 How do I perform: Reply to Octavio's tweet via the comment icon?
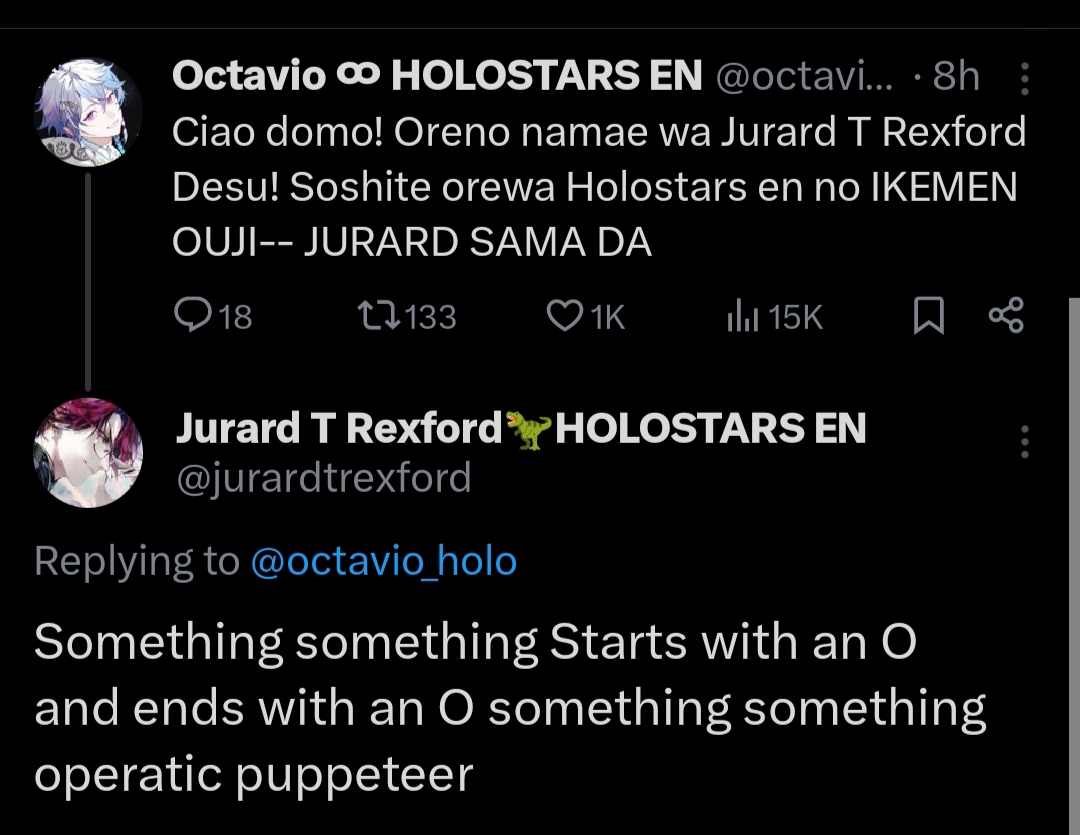190,316
